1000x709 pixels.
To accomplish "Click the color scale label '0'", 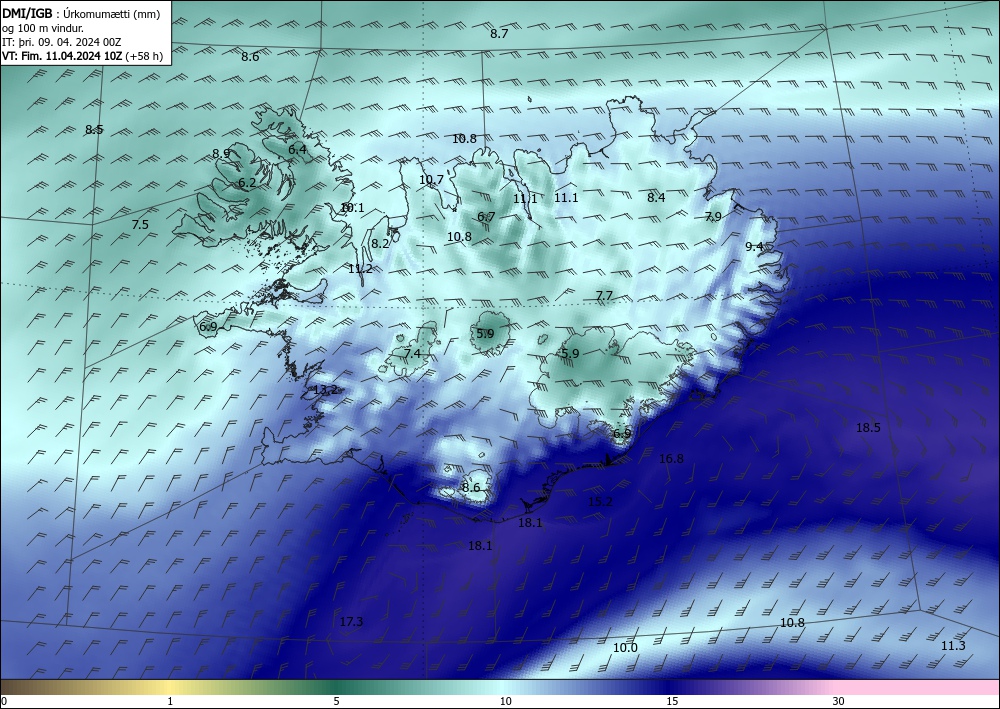I will tap(4, 702).
